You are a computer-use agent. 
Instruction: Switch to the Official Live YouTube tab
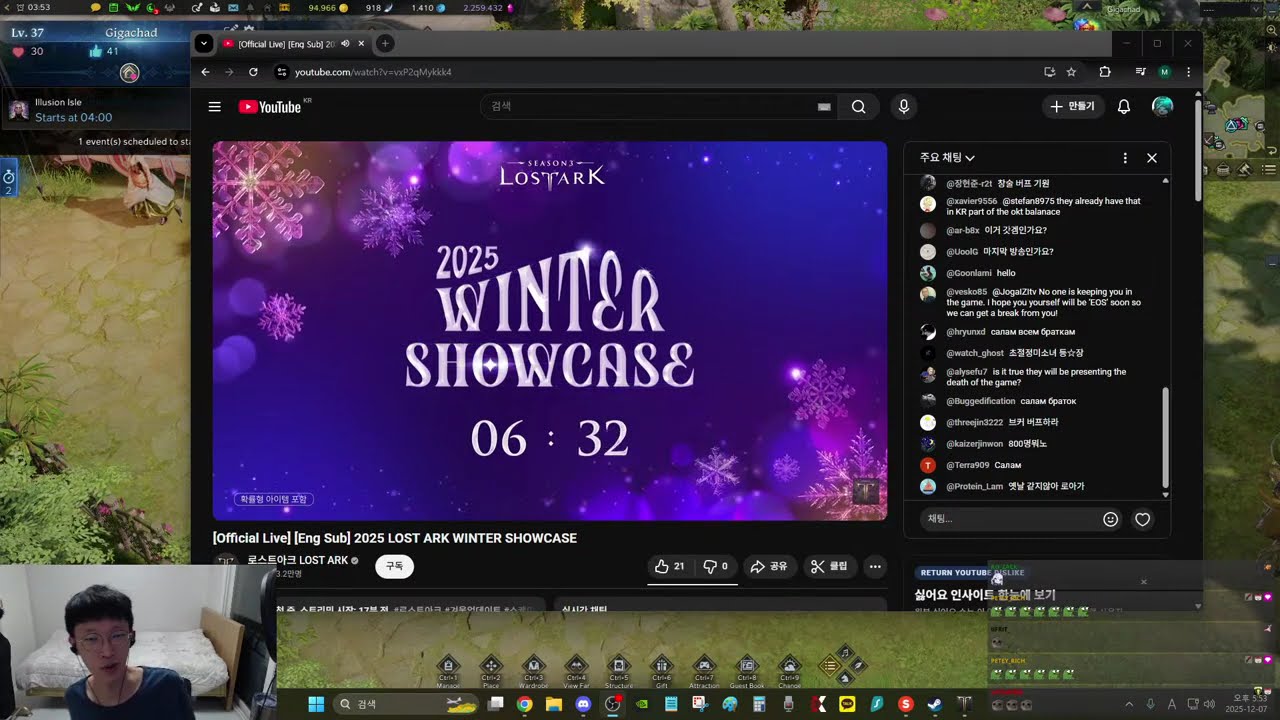(x=286, y=44)
